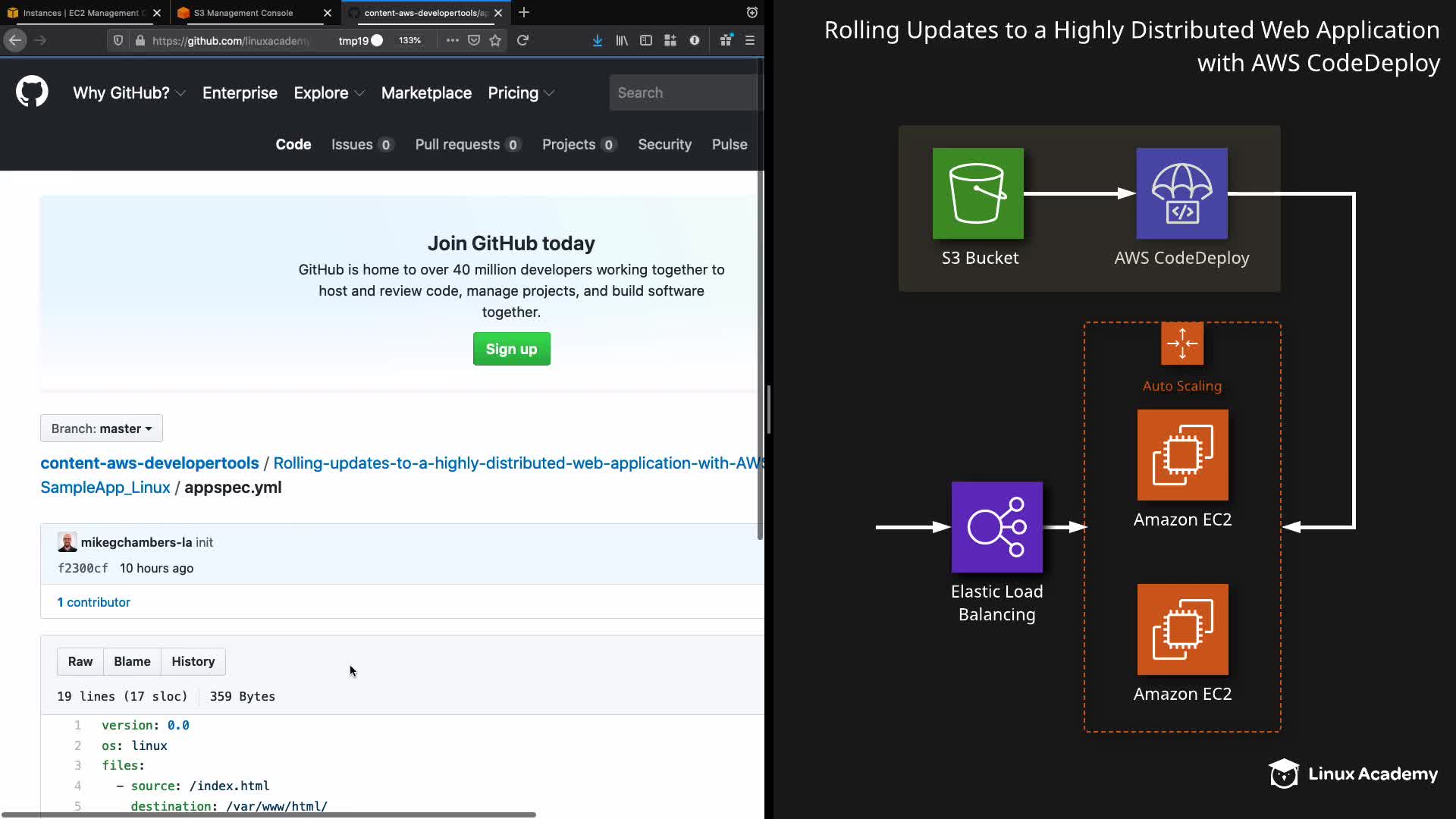This screenshot has width=1456, height=819.
Task: Switch to the S3 Management Console tab
Action: pos(243,13)
